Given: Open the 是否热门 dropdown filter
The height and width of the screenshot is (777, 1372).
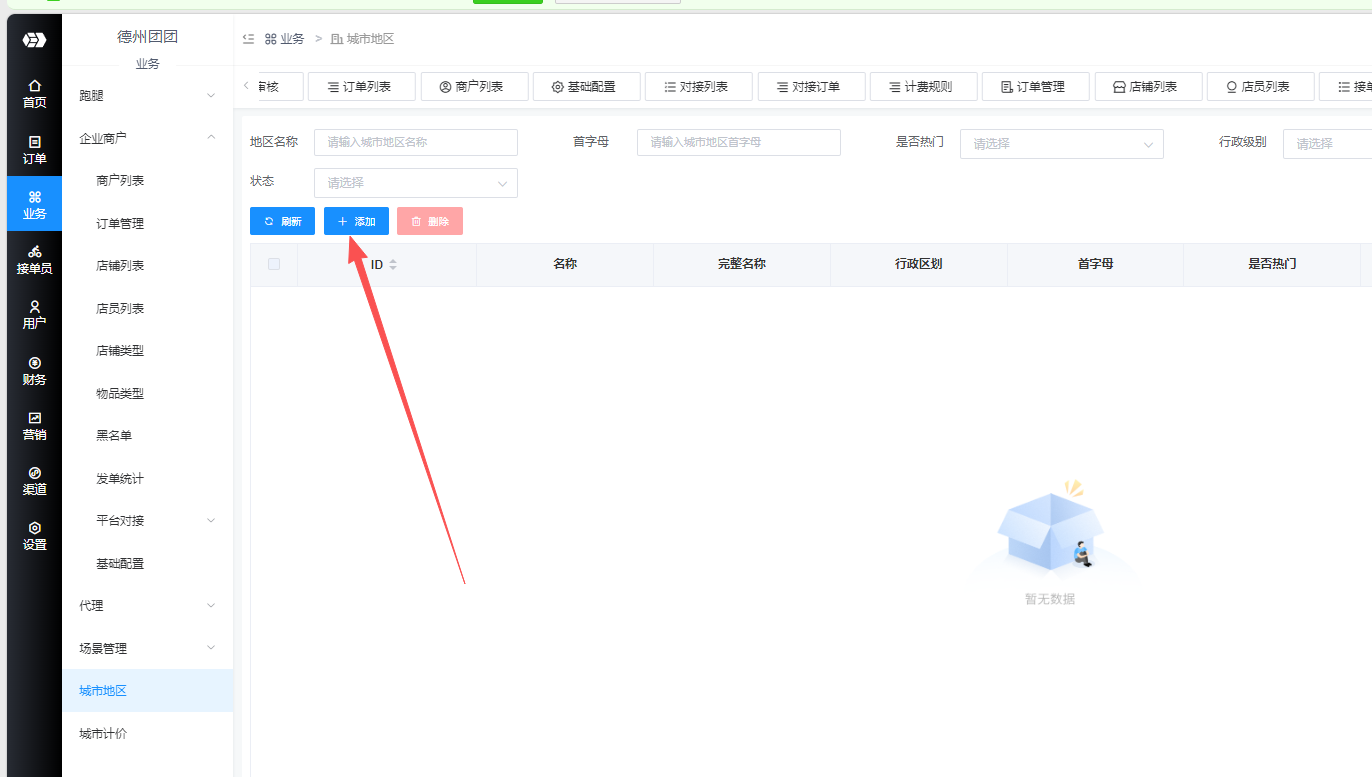Looking at the screenshot, I should 1061,144.
